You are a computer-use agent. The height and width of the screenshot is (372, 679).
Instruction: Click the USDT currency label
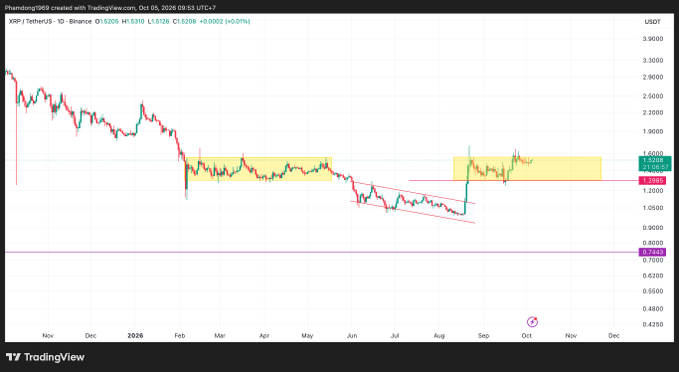point(653,22)
